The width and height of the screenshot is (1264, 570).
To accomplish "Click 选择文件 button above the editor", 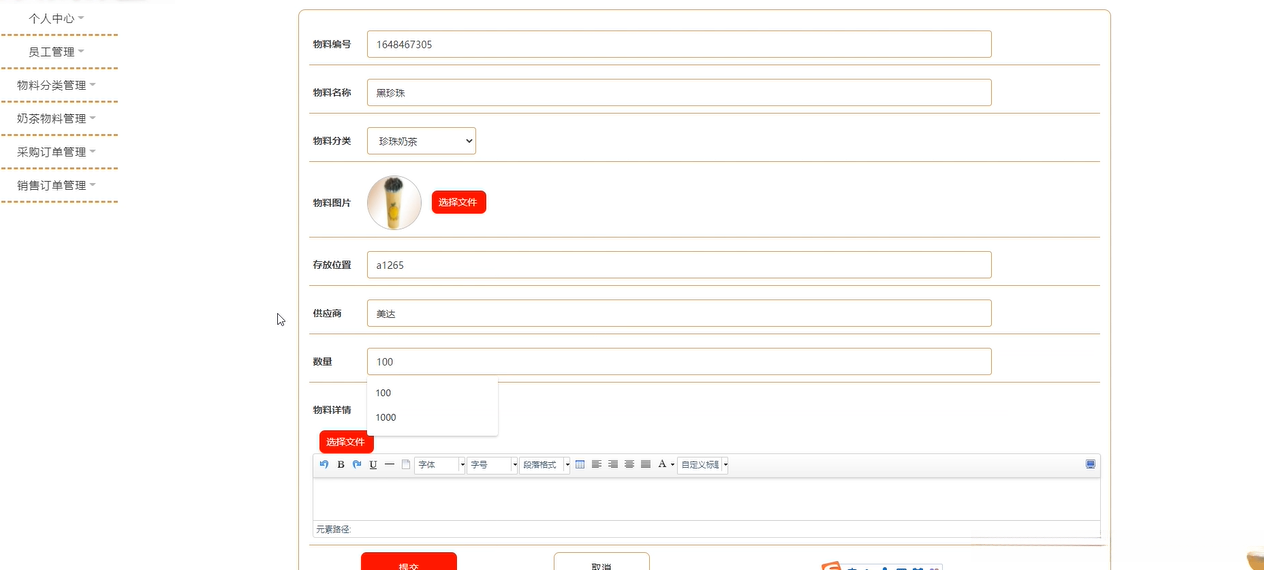I will (346, 442).
